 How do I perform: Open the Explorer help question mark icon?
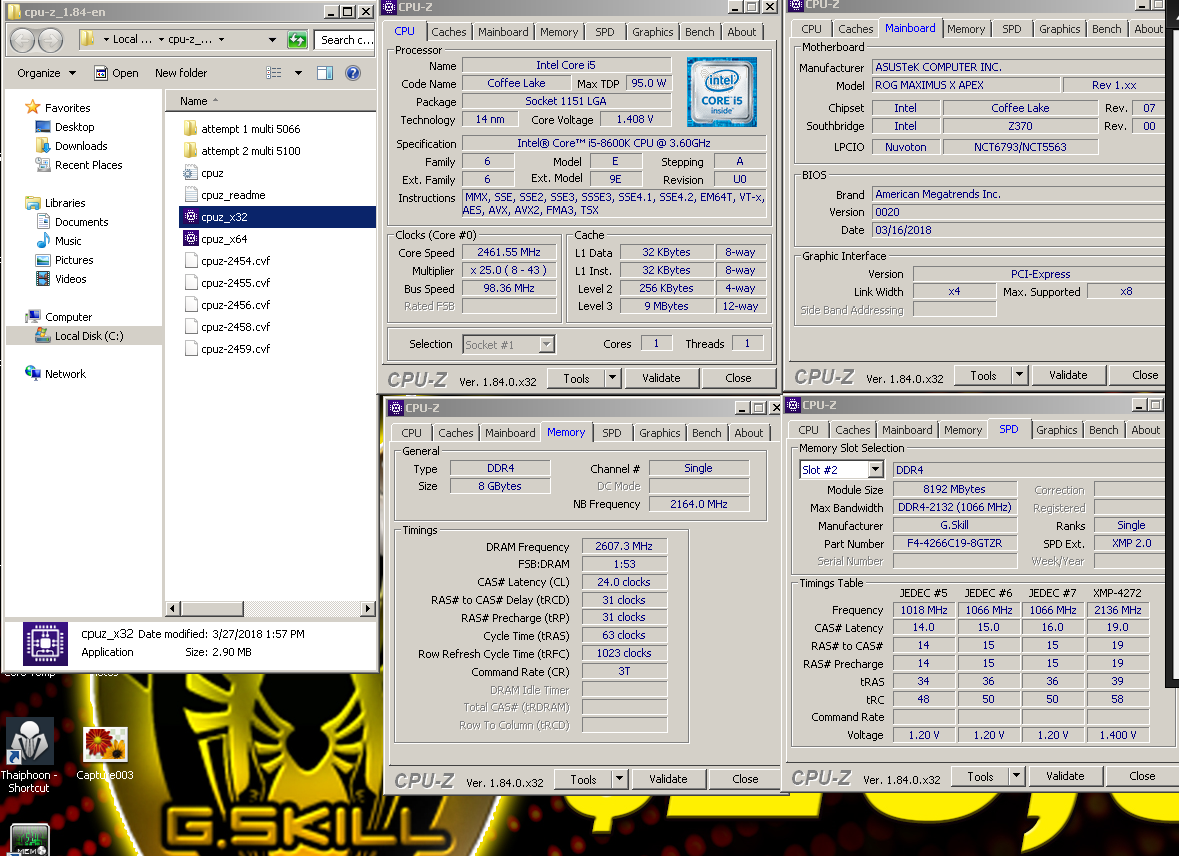point(353,73)
